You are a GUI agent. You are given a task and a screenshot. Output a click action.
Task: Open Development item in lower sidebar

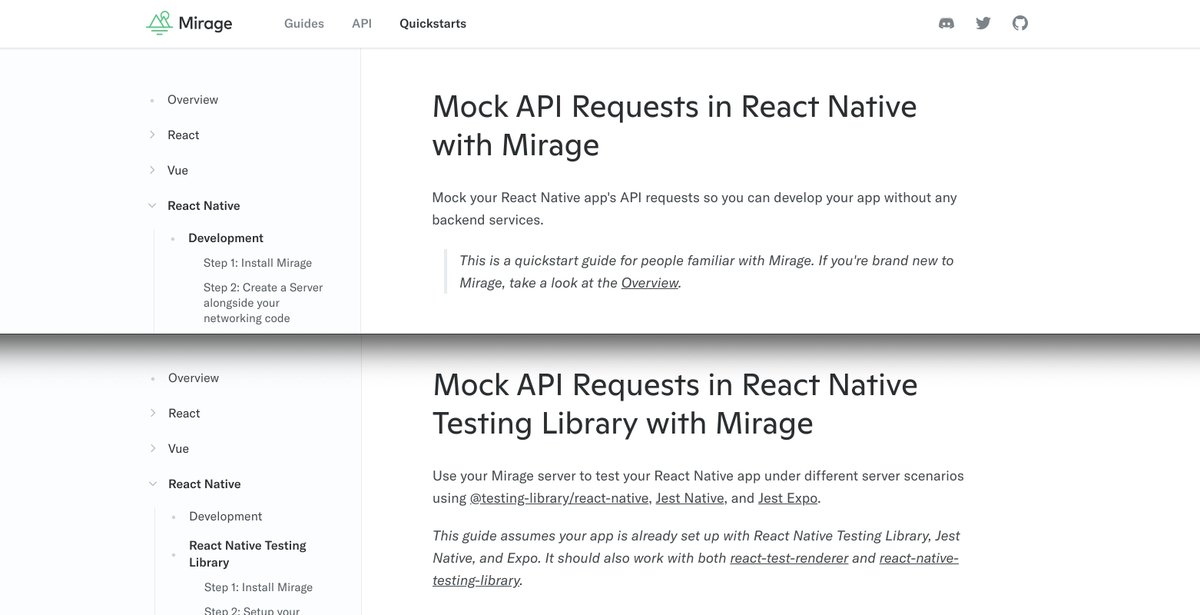tap(226, 516)
